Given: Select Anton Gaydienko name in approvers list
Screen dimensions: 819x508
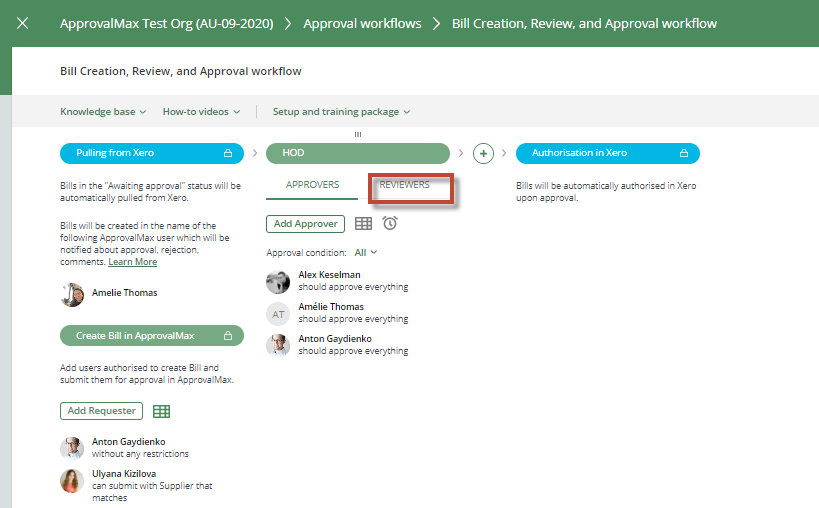Looking at the screenshot, I should (x=335, y=339).
